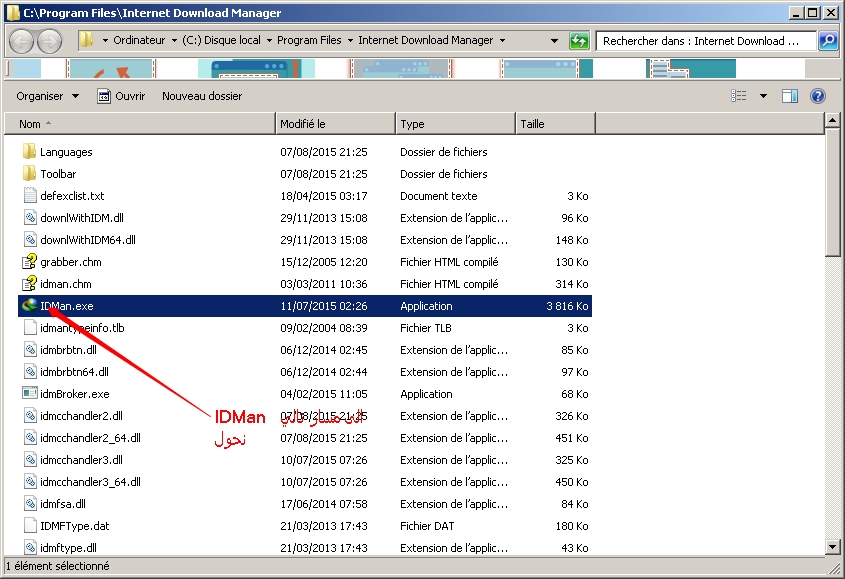Sort by the Type column header

(455, 124)
